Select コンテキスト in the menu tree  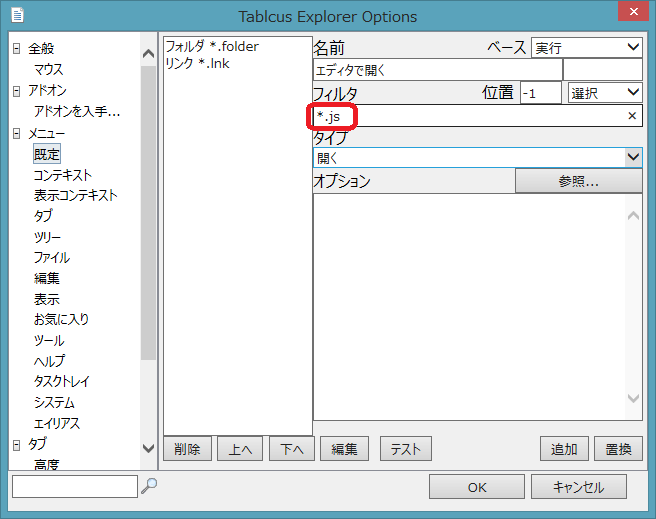click(62, 175)
